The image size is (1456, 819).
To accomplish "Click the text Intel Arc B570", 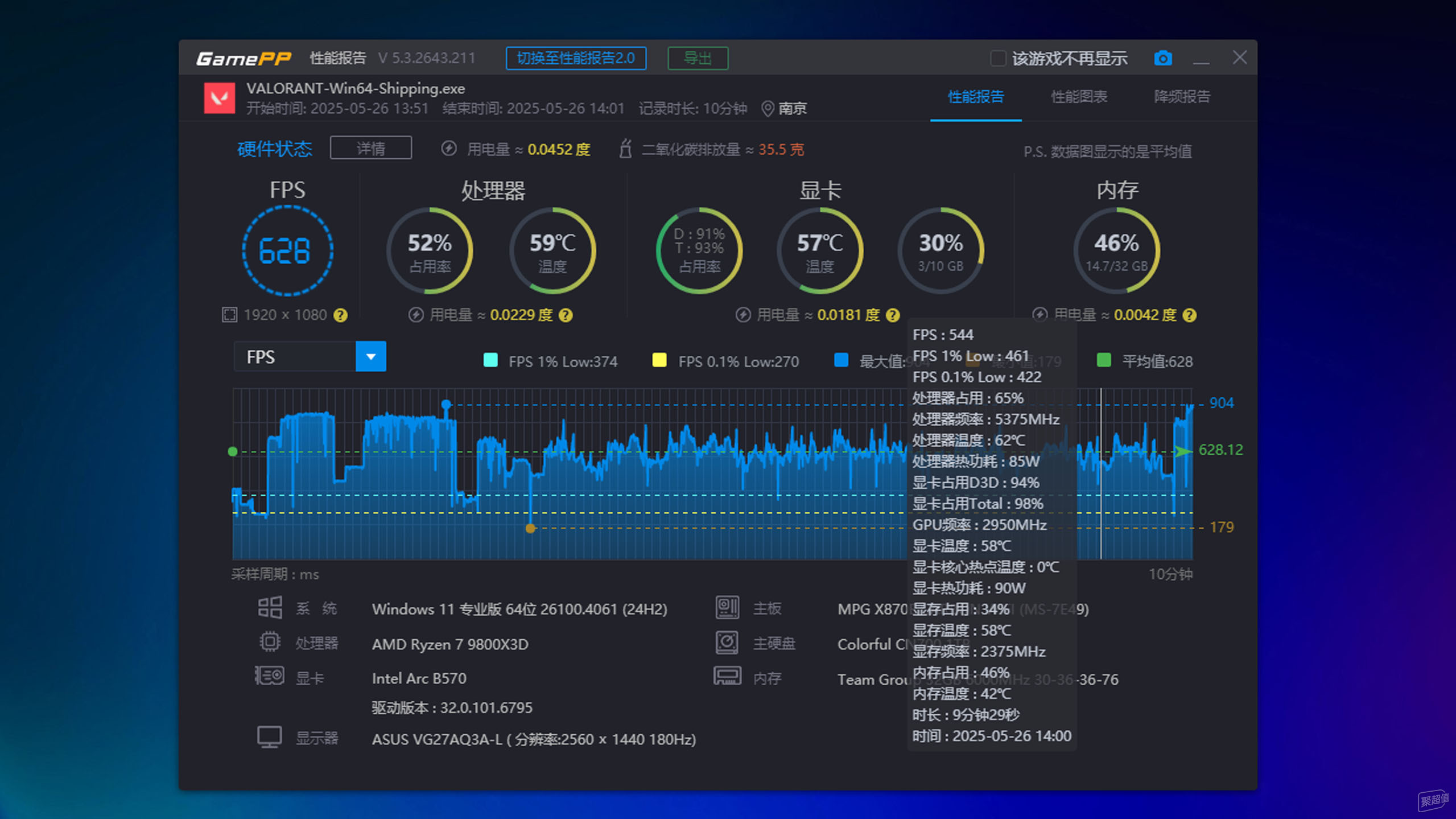I will (x=419, y=678).
